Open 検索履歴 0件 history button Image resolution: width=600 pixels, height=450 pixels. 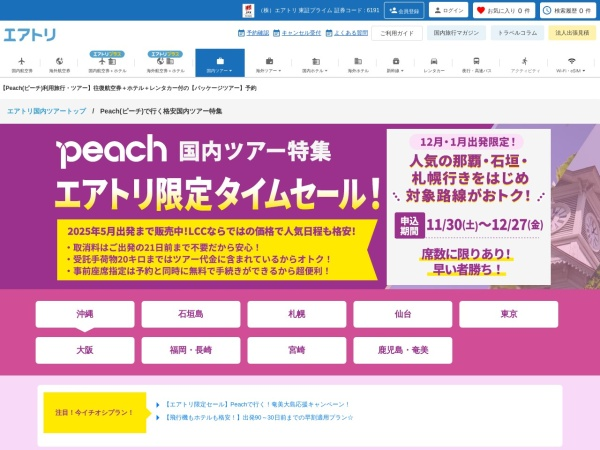tap(568, 10)
